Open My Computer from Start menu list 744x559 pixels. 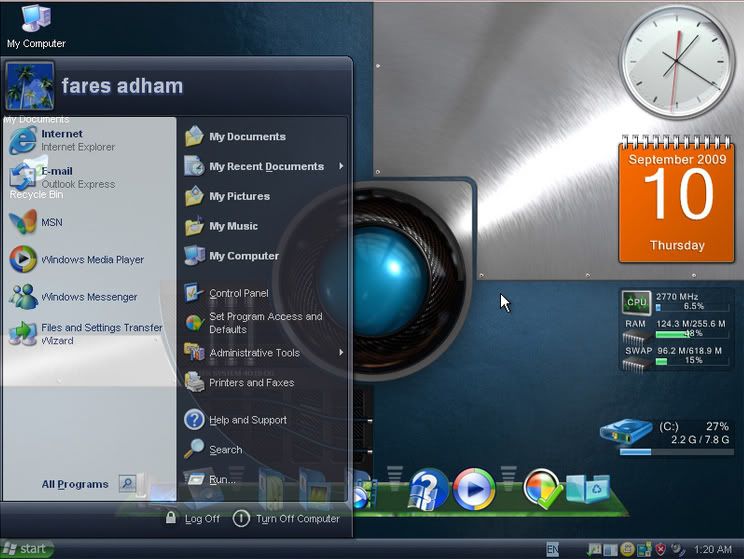(263, 256)
